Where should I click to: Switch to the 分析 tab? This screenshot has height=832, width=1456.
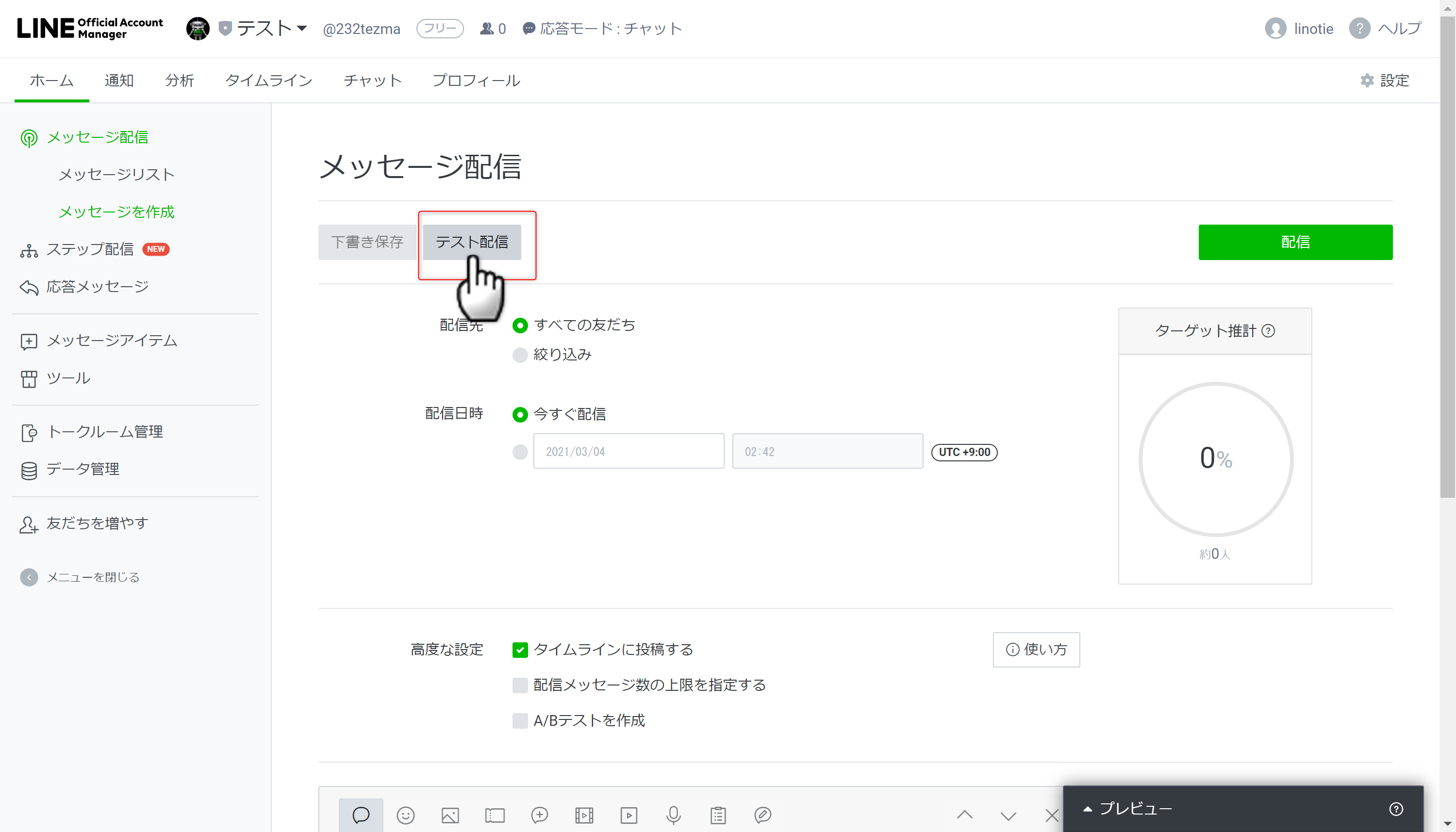[179, 81]
